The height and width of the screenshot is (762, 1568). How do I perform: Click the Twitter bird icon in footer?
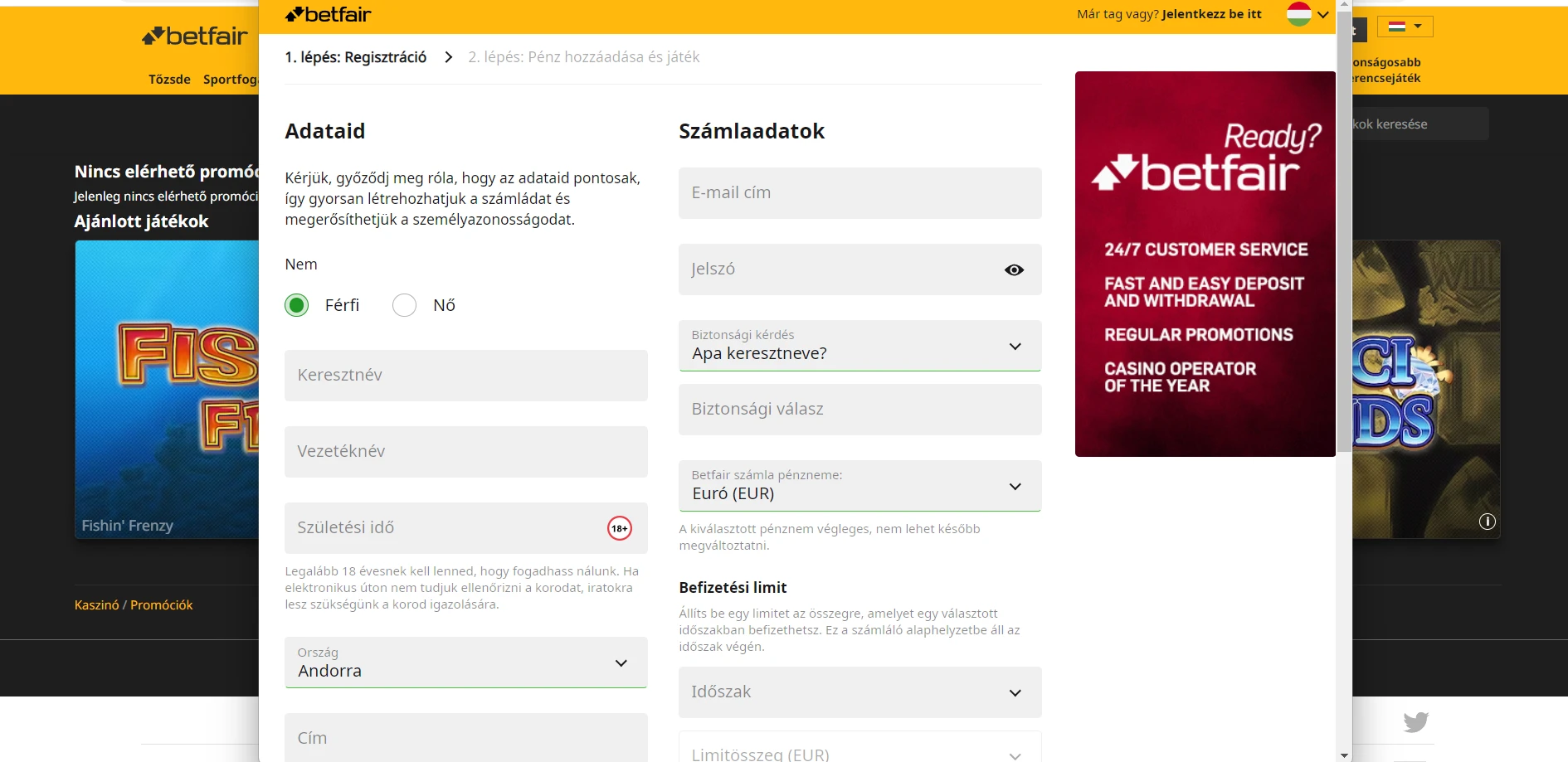pos(1416,722)
